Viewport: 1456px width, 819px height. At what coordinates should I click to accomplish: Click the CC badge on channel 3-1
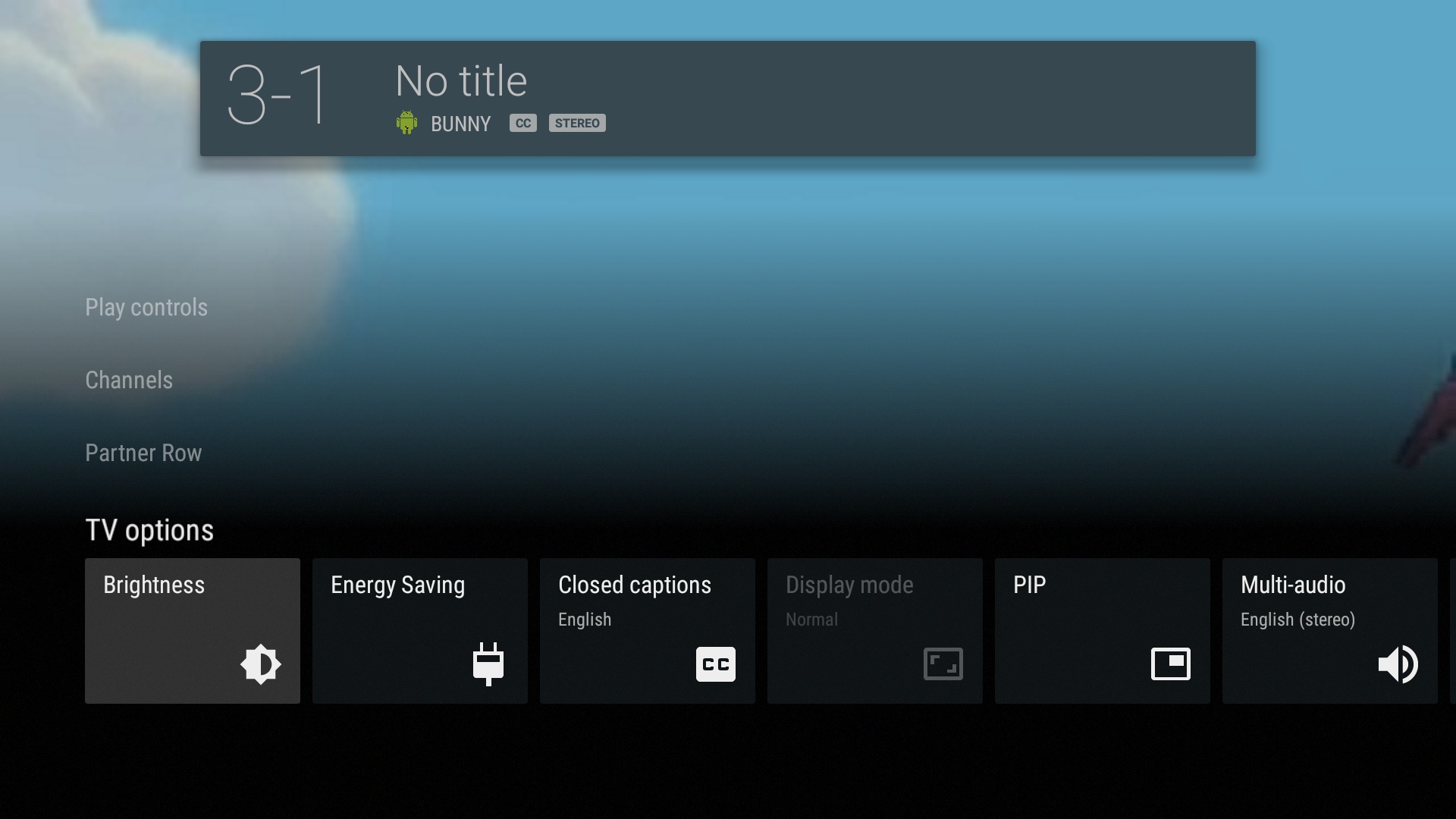pyautogui.click(x=521, y=122)
